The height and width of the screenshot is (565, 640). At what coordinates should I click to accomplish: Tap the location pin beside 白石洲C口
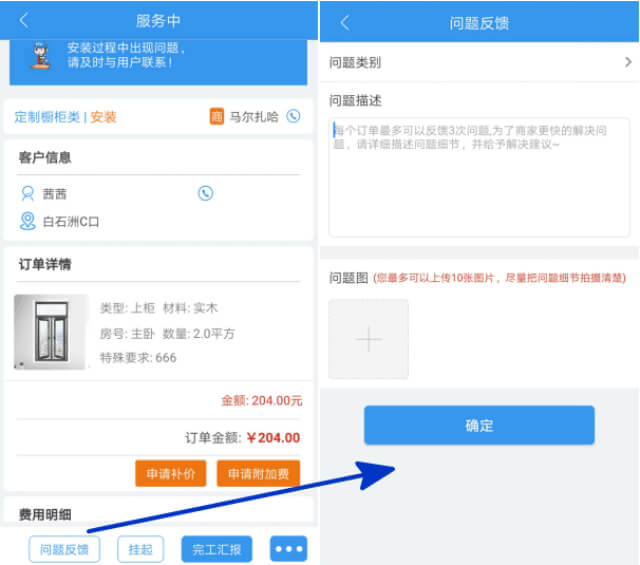(x=28, y=221)
